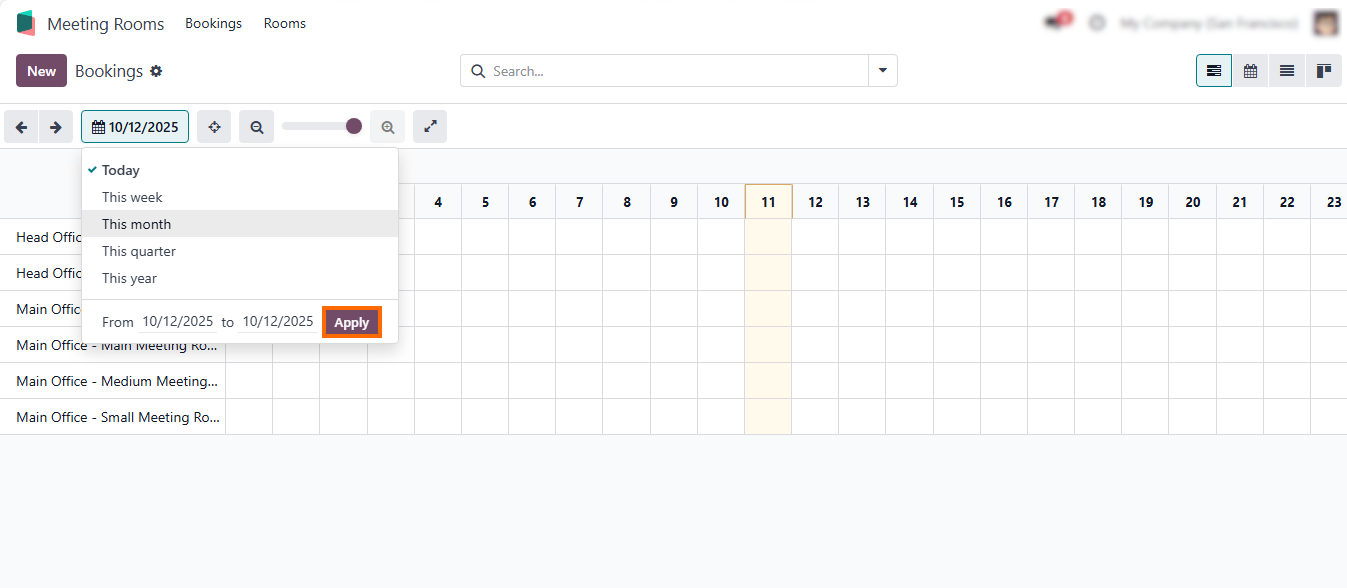This screenshot has width=1347, height=588.
Task: Zoom in the Gantt timeline
Action: [388, 127]
